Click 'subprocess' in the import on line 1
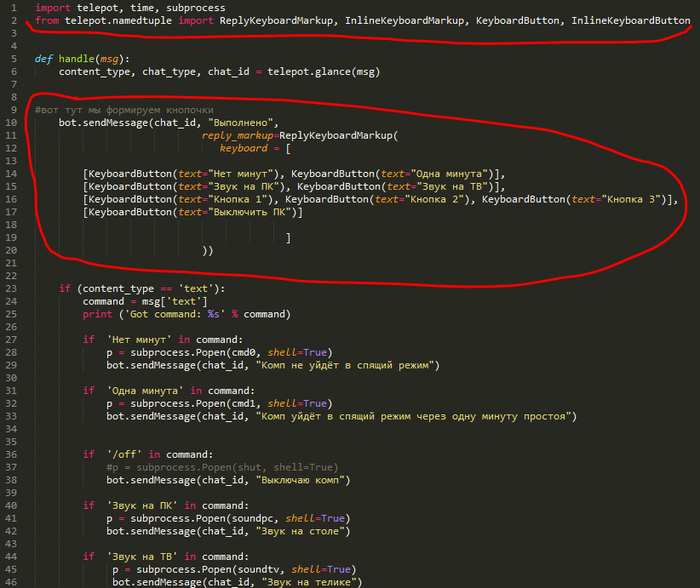Image resolution: width=700 pixels, height=588 pixels. 196,8
